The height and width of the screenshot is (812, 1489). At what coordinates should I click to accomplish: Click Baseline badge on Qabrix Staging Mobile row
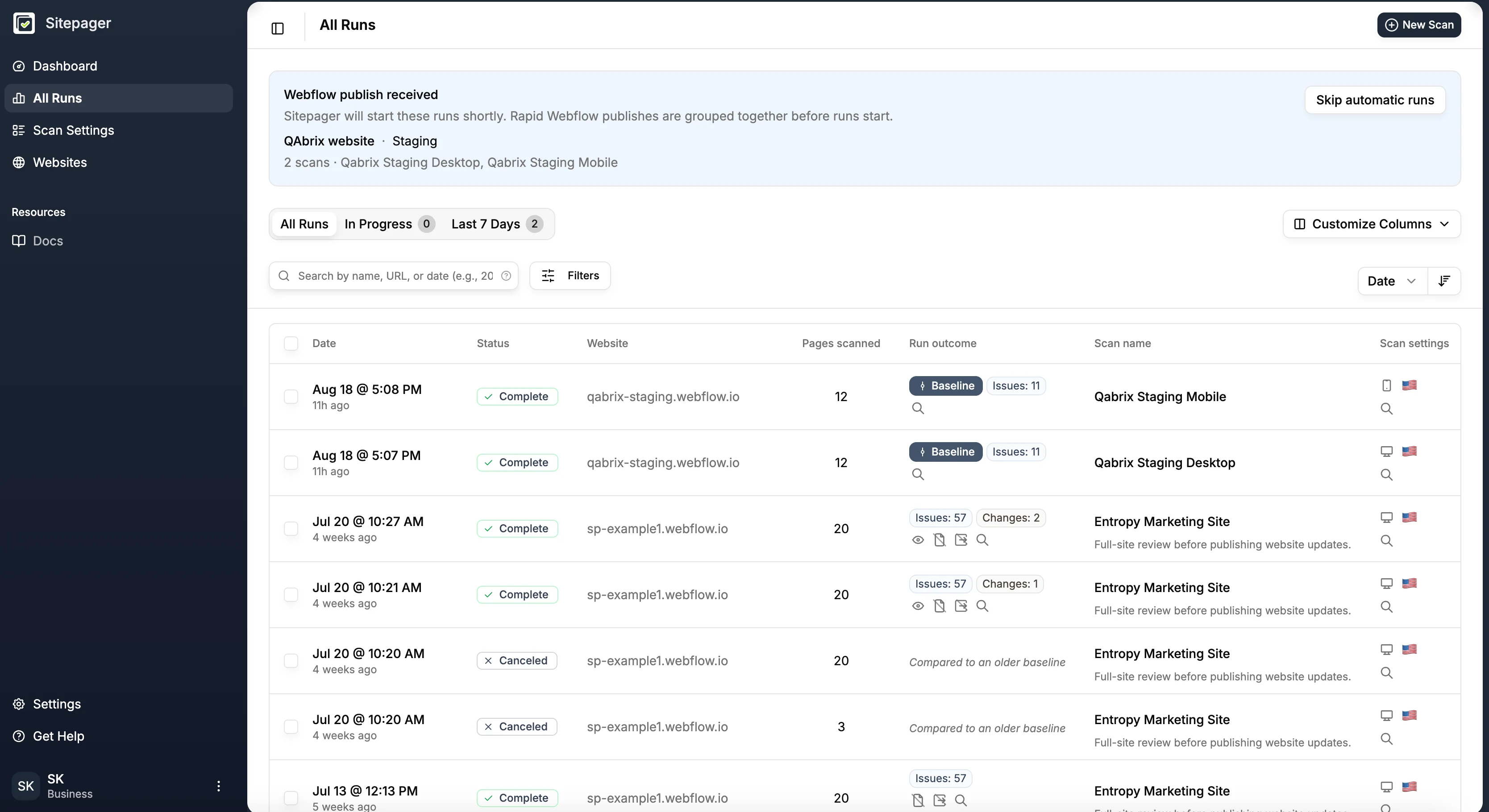point(946,385)
